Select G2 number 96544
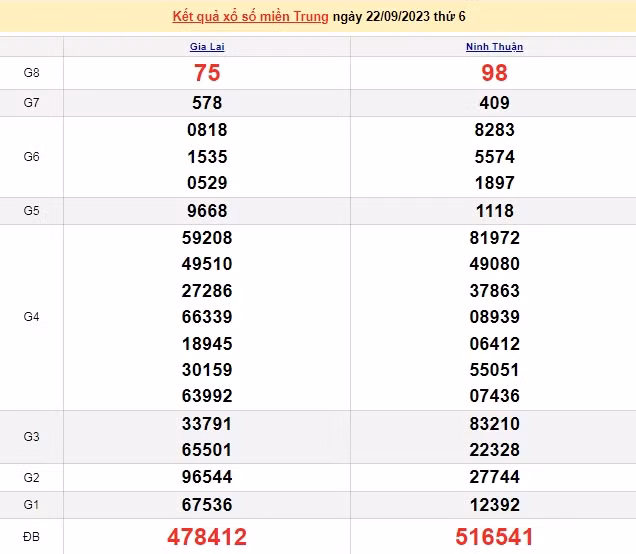 point(207,479)
